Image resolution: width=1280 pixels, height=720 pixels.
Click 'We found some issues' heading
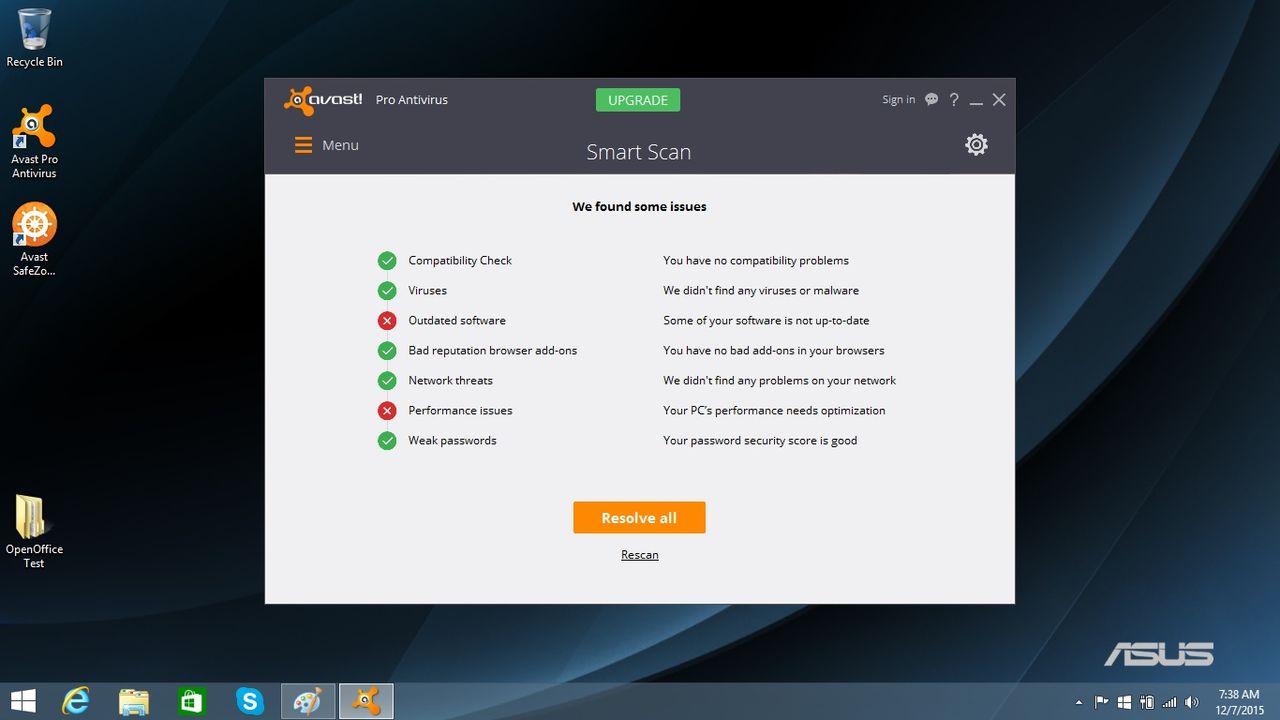click(x=640, y=207)
